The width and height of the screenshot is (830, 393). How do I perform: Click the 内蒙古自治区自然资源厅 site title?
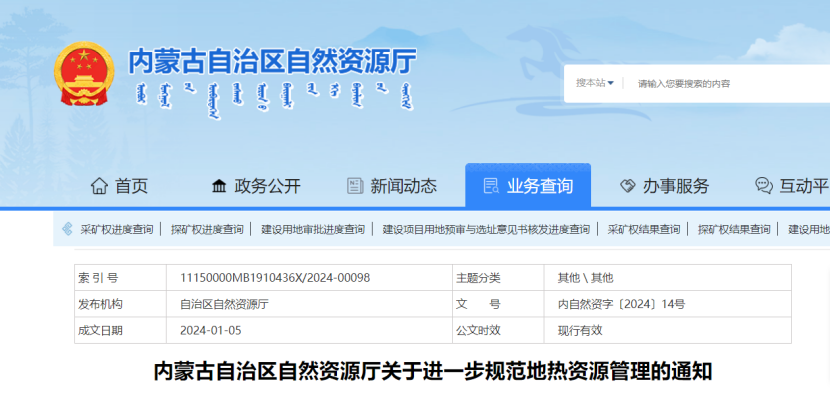[x=273, y=60]
